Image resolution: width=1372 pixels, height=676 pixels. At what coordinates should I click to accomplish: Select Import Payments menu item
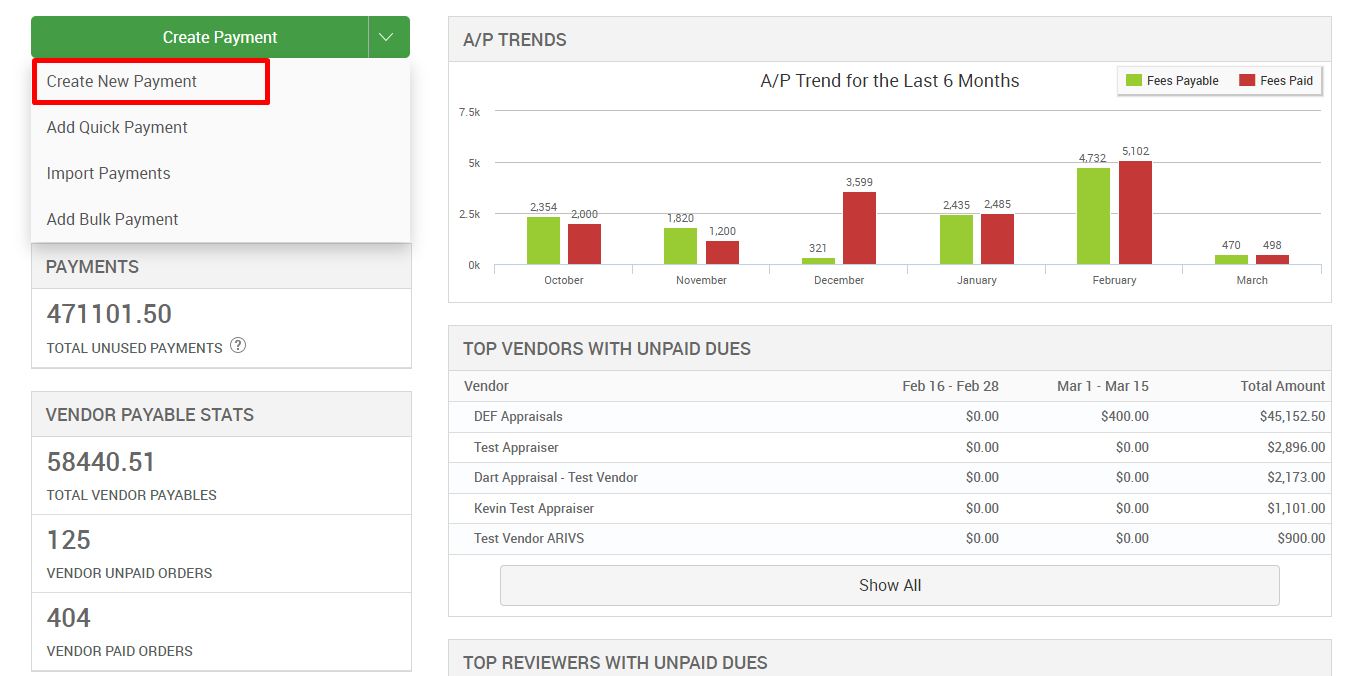pos(108,174)
